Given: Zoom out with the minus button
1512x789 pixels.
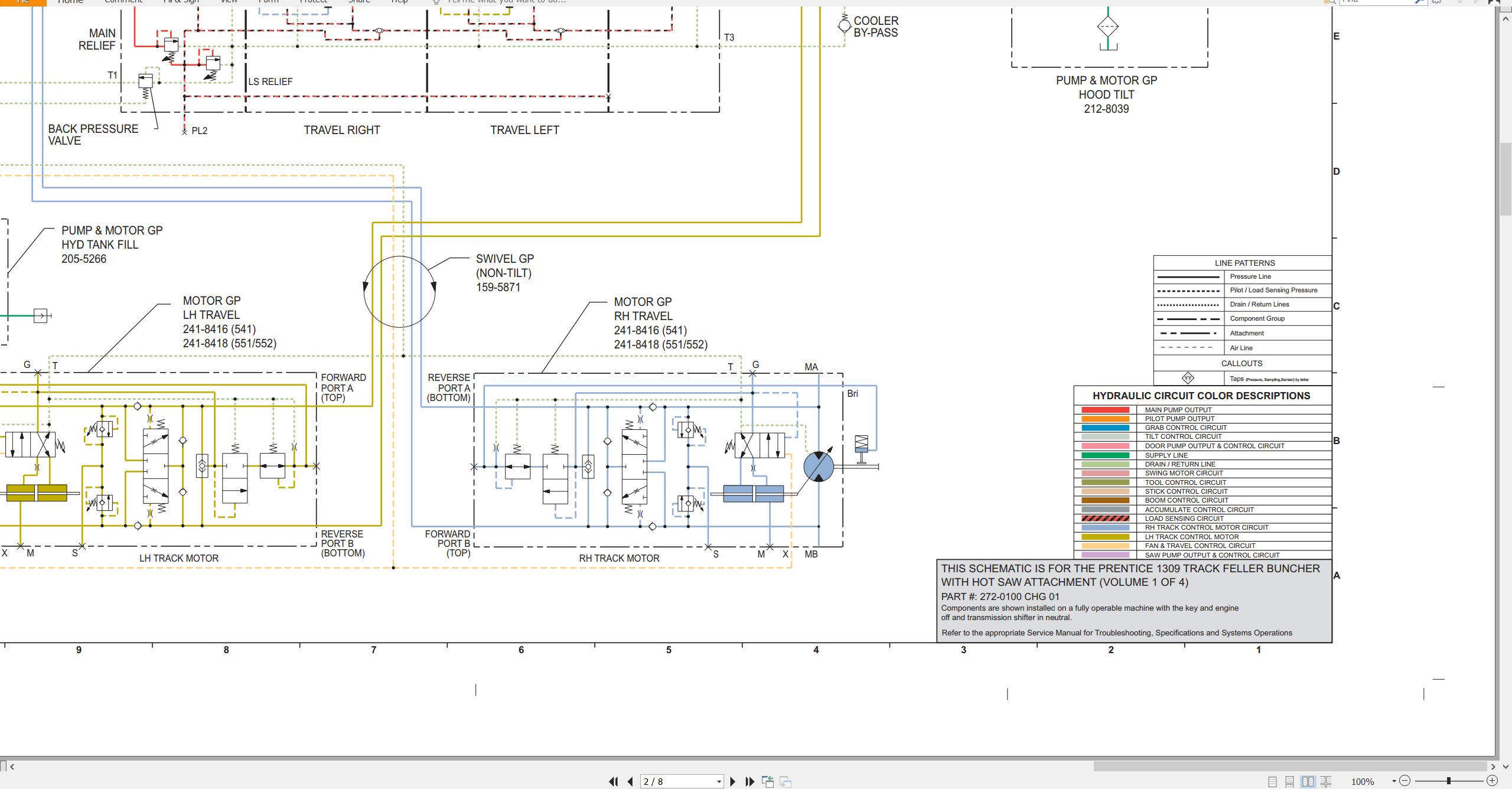Looking at the screenshot, I should coord(1405,781).
